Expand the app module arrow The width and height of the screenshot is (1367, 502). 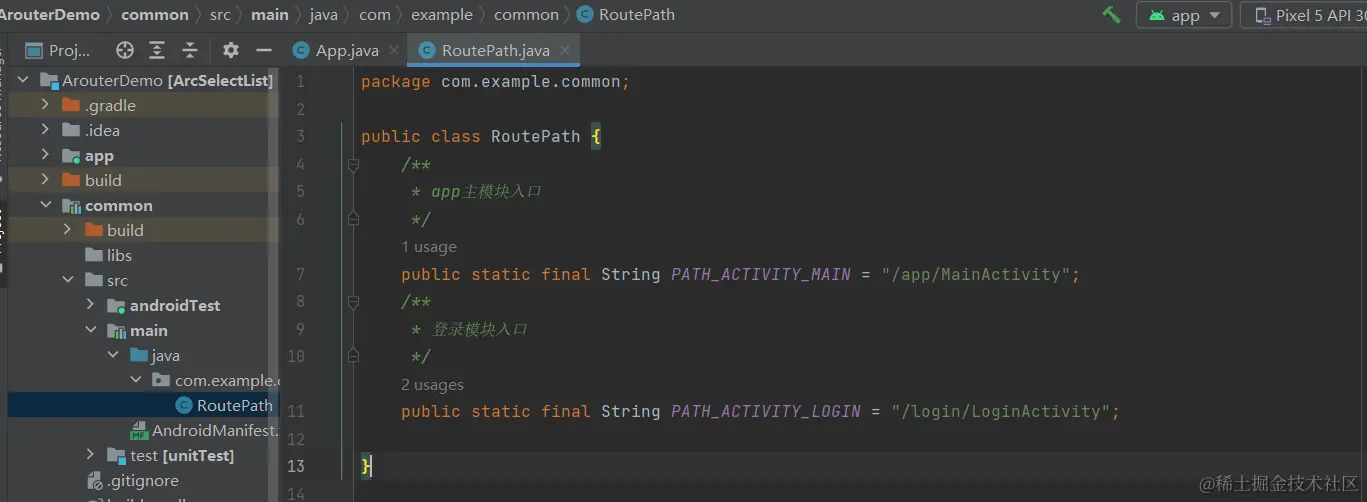[45, 155]
